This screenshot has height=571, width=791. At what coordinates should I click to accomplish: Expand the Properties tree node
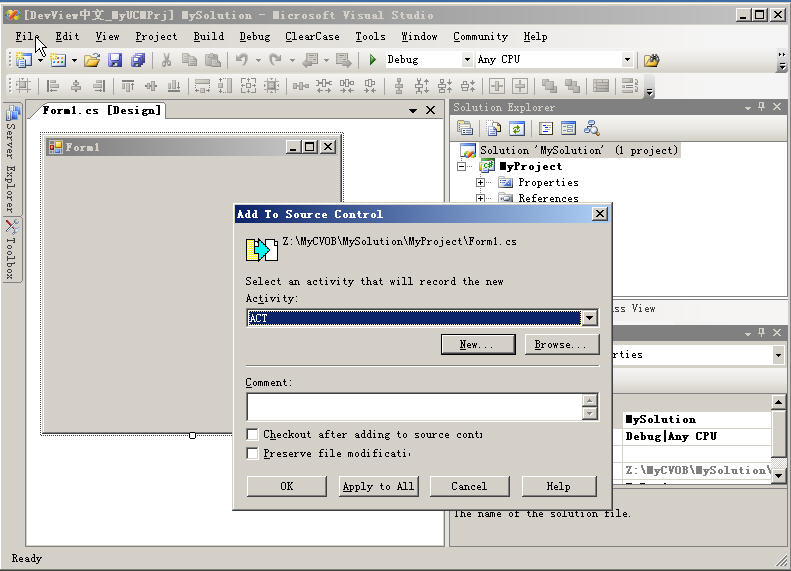pos(480,182)
